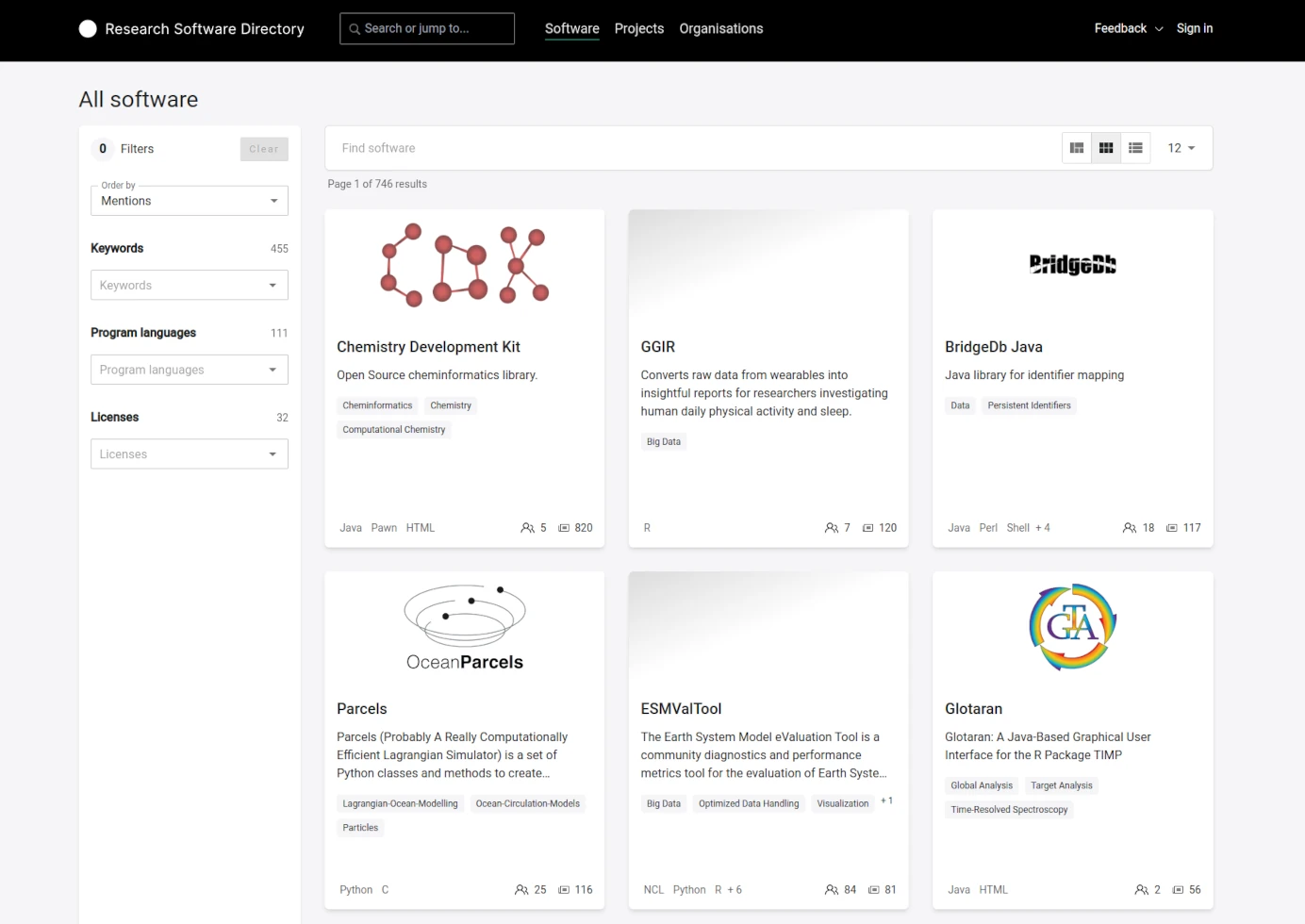Screen dimensions: 1305x924
Task: Click the Sign in link
Action: [1194, 28]
